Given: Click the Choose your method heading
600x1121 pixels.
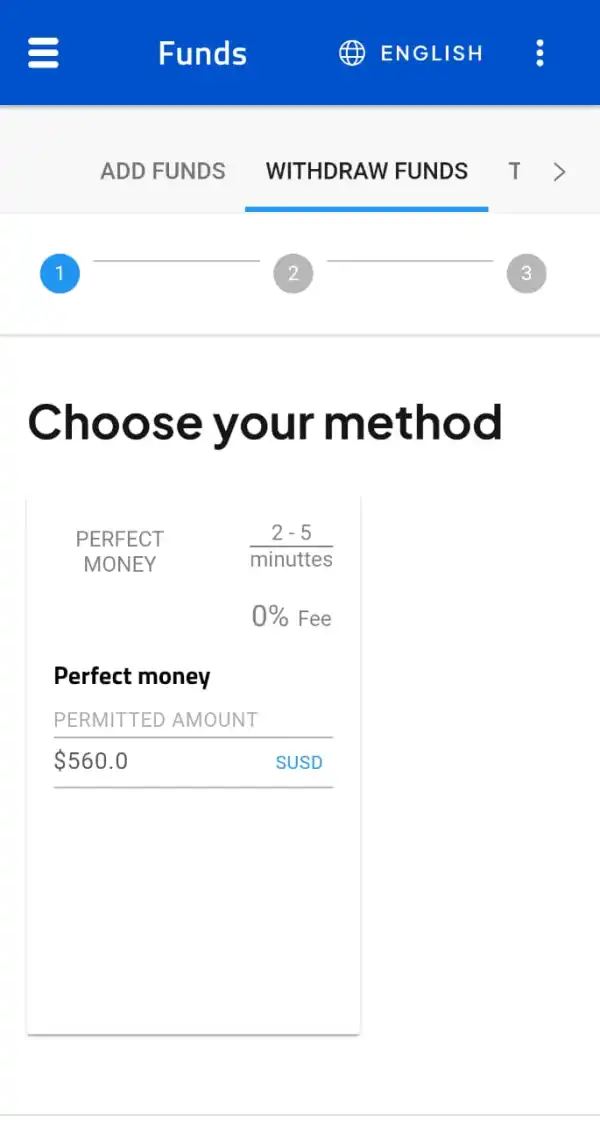Looking at the screenshot, I should [265, 422].
